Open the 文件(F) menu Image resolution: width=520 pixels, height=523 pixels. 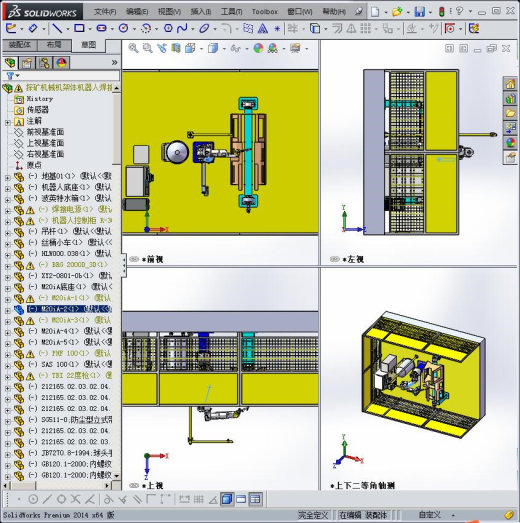(105, 12)
